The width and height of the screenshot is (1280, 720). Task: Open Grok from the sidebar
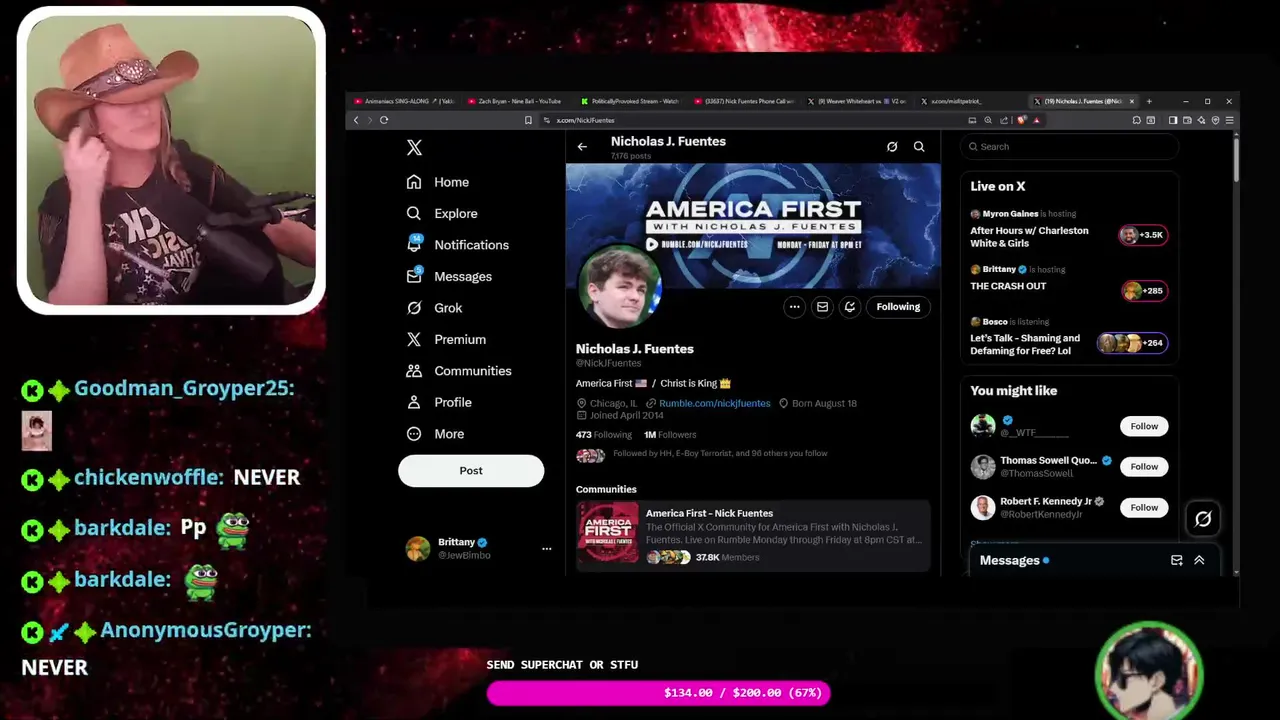point(434,308)
